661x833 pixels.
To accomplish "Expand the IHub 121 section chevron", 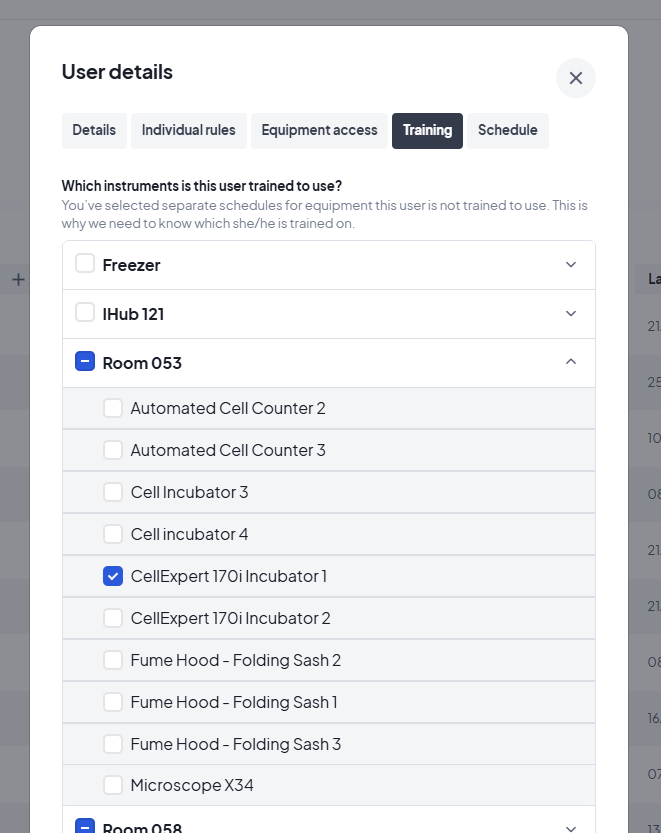I will tap(571, 314).
